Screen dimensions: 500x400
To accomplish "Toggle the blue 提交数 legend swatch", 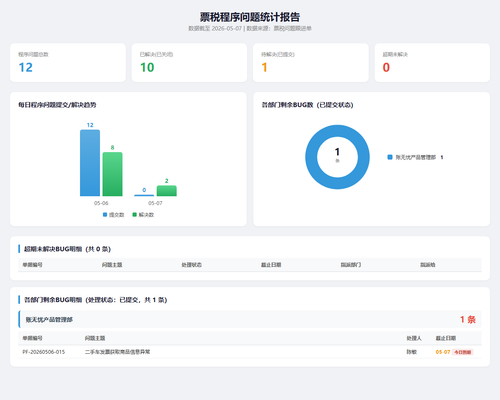I will [105, 215].
